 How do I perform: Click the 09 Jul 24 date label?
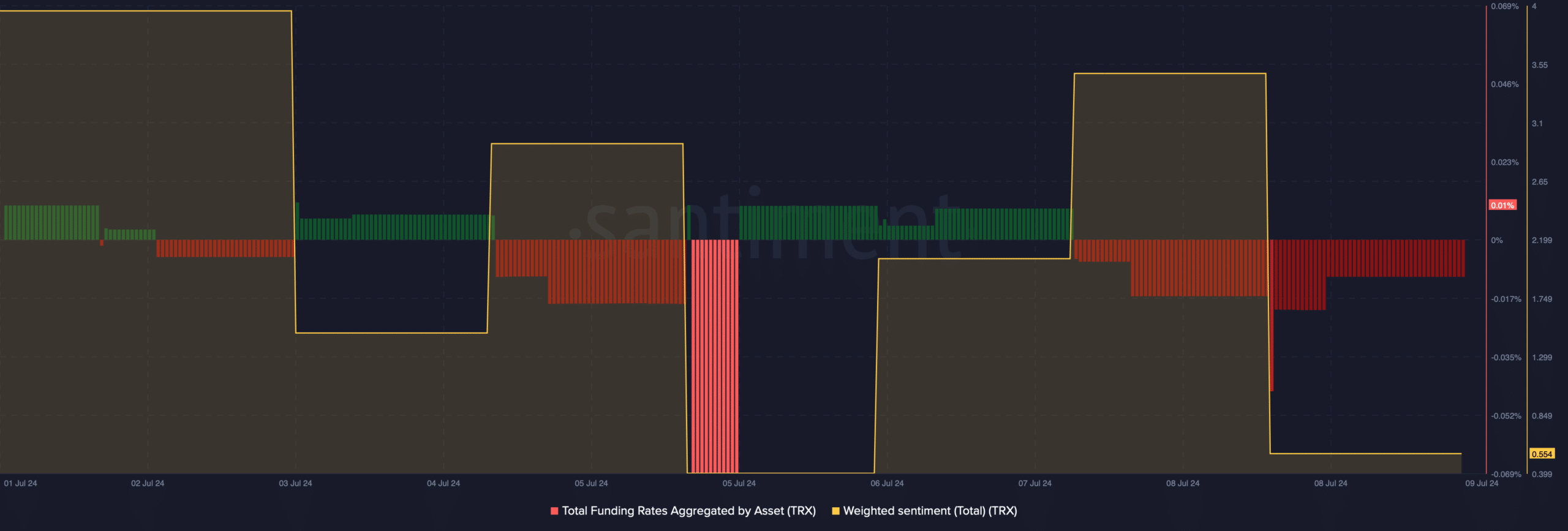[x=1482, y=483]
